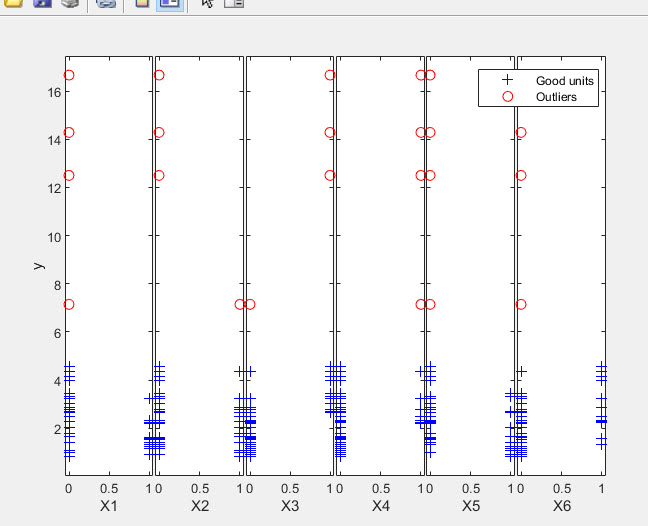The image size is (648, 526).
Task: Click the topmost outlier circle in X1 panel
Action: (69, 75)
